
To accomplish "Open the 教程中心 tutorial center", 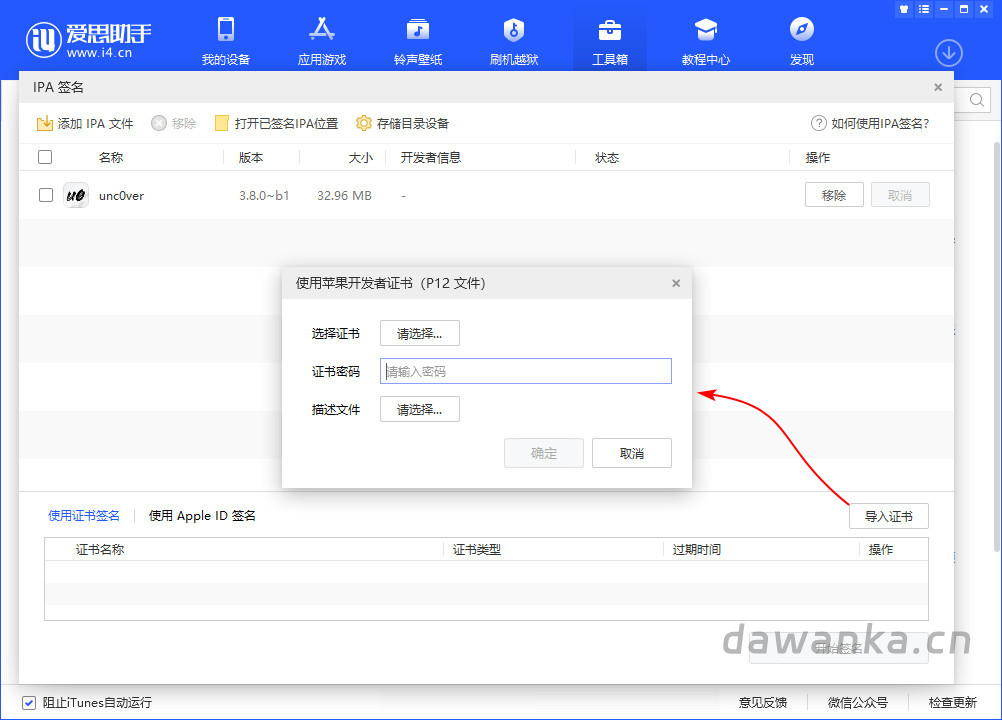I will 705,42.
